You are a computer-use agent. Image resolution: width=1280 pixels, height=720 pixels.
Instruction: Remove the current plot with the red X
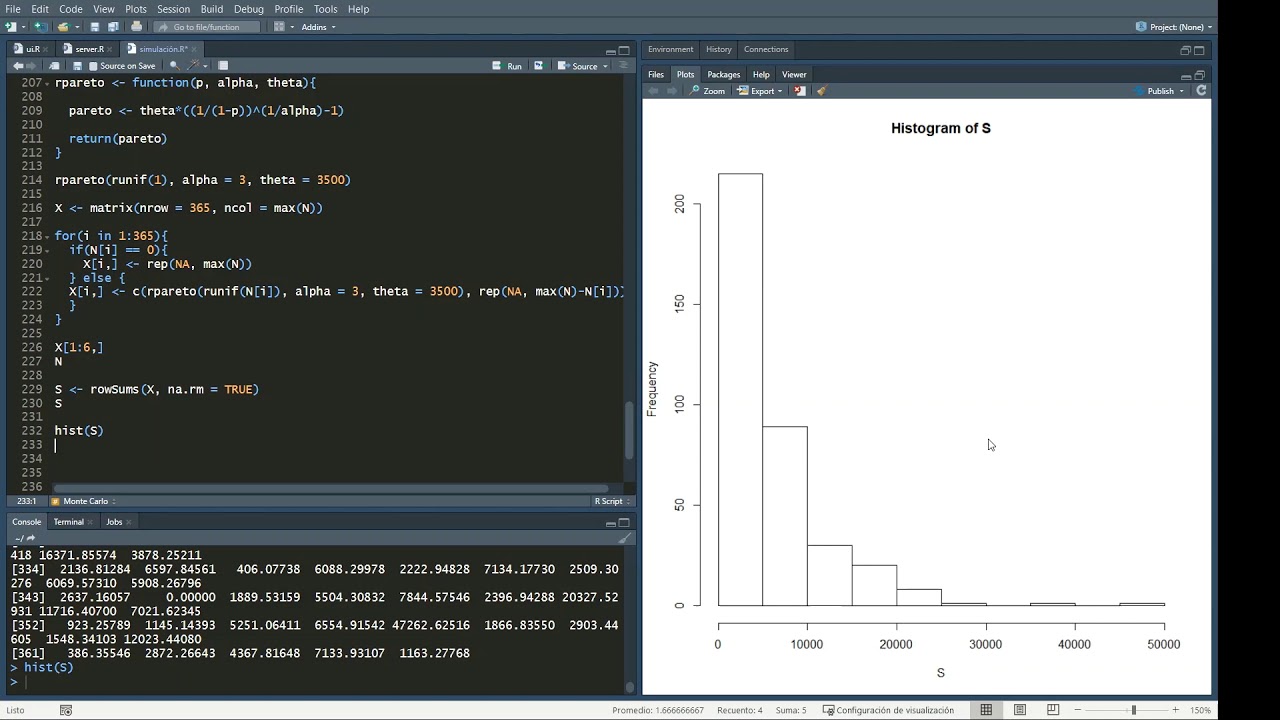click(800, 91)
